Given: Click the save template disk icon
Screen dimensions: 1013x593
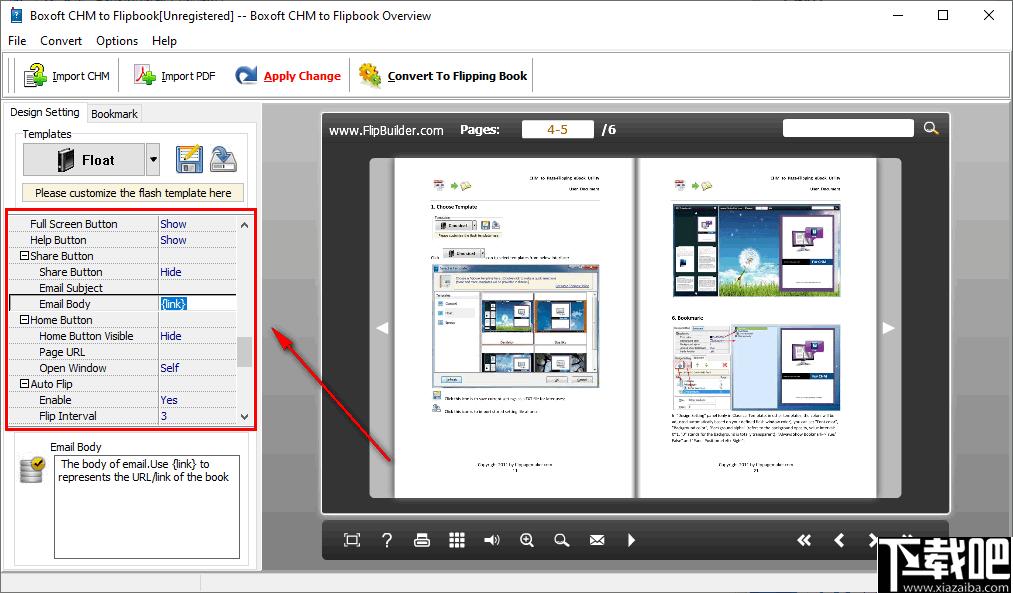Looking at the screenshot, I should click(x=189, y=159).
